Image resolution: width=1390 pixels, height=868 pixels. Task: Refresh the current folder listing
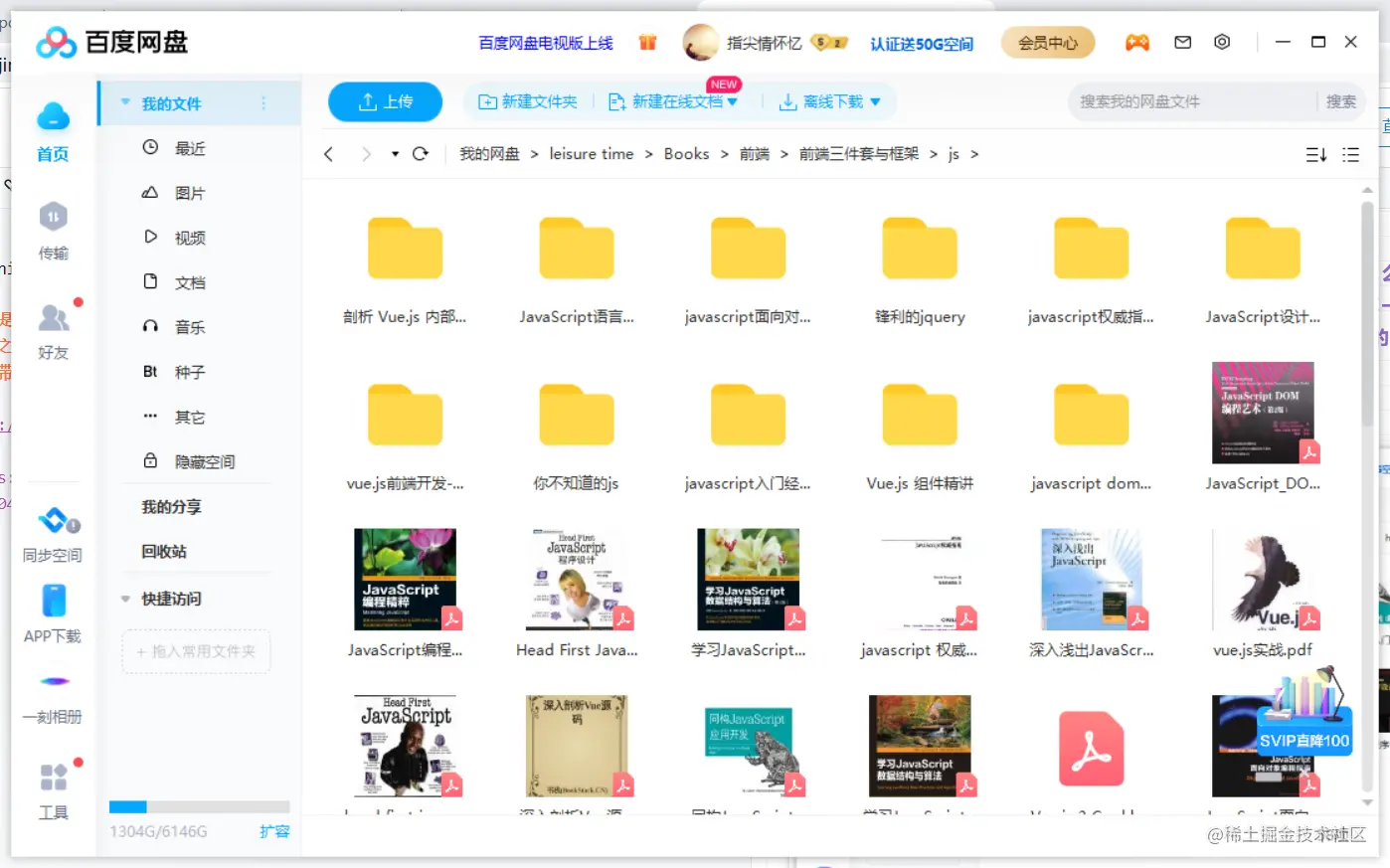(x=421, y=154)
